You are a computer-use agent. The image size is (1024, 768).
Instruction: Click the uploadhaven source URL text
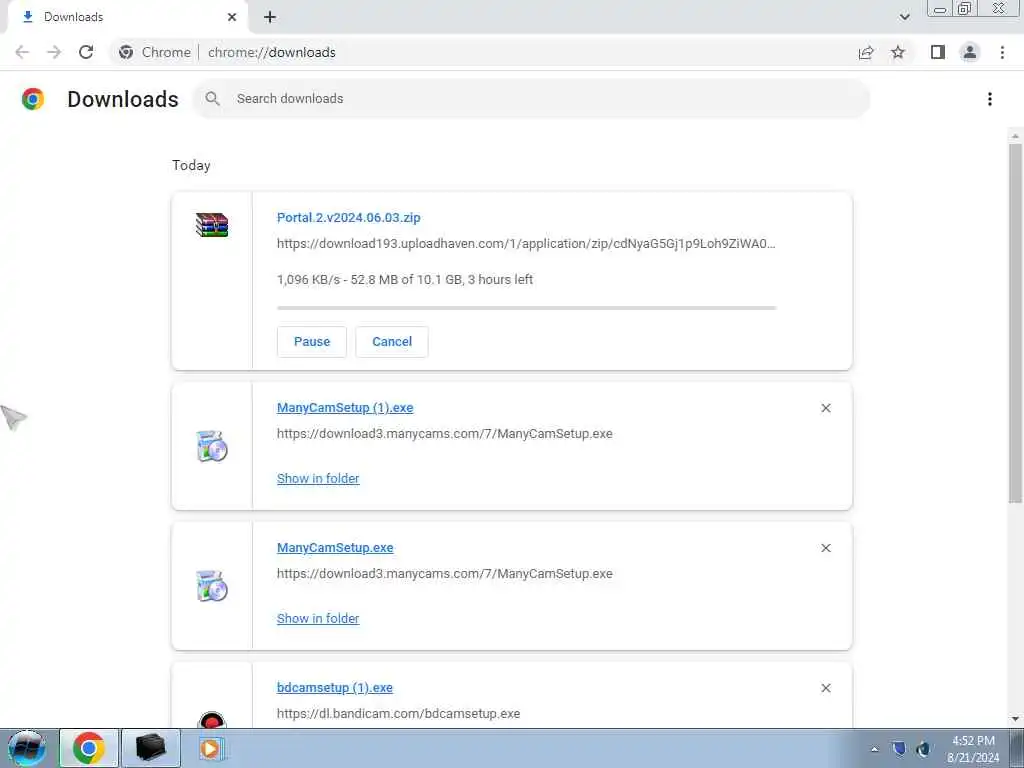pos(526,244)
